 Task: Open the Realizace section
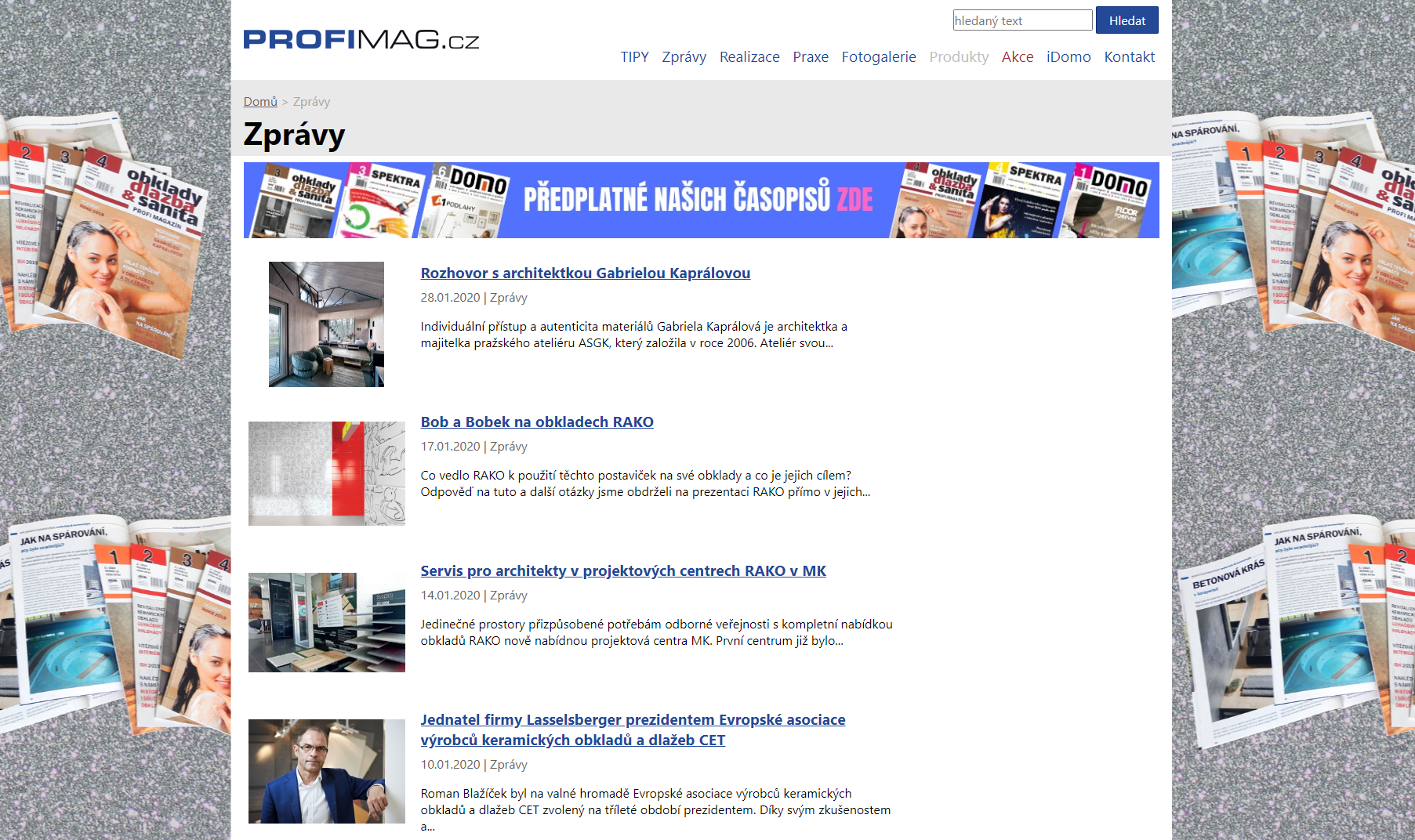tap(749, 57)
